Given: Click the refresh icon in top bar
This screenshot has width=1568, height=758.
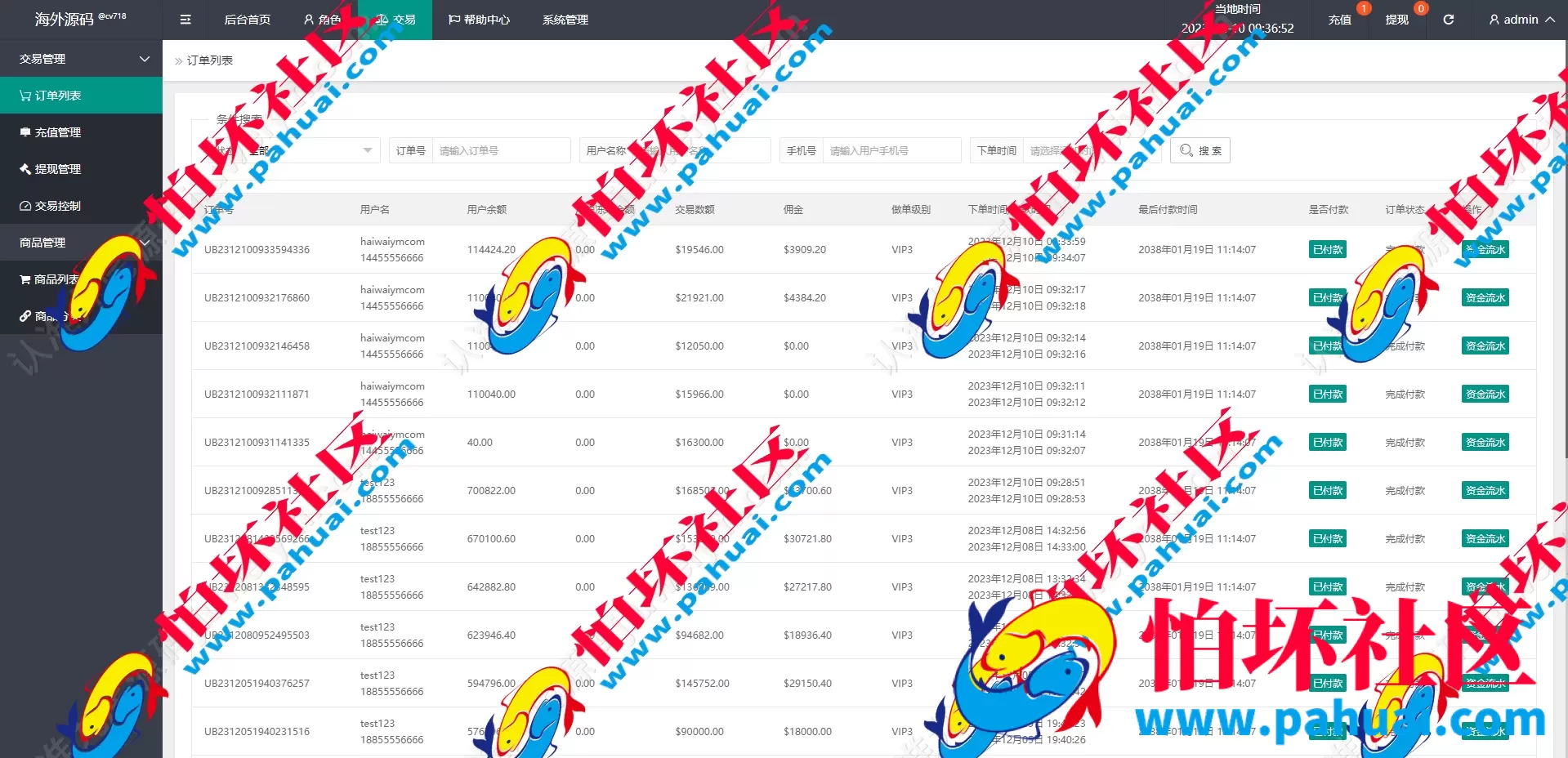Looking at the screenshot, I should (x=1448, y=20).
